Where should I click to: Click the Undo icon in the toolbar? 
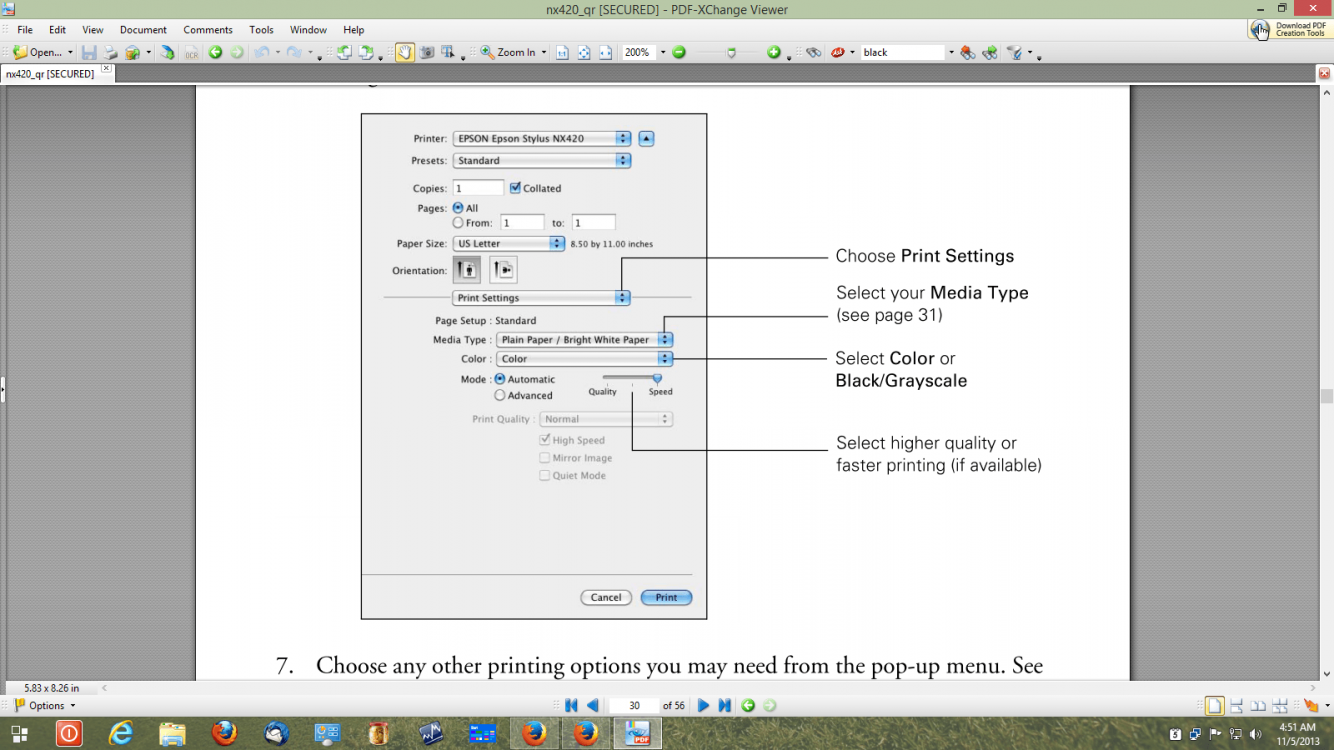click(x=262, y=52)
